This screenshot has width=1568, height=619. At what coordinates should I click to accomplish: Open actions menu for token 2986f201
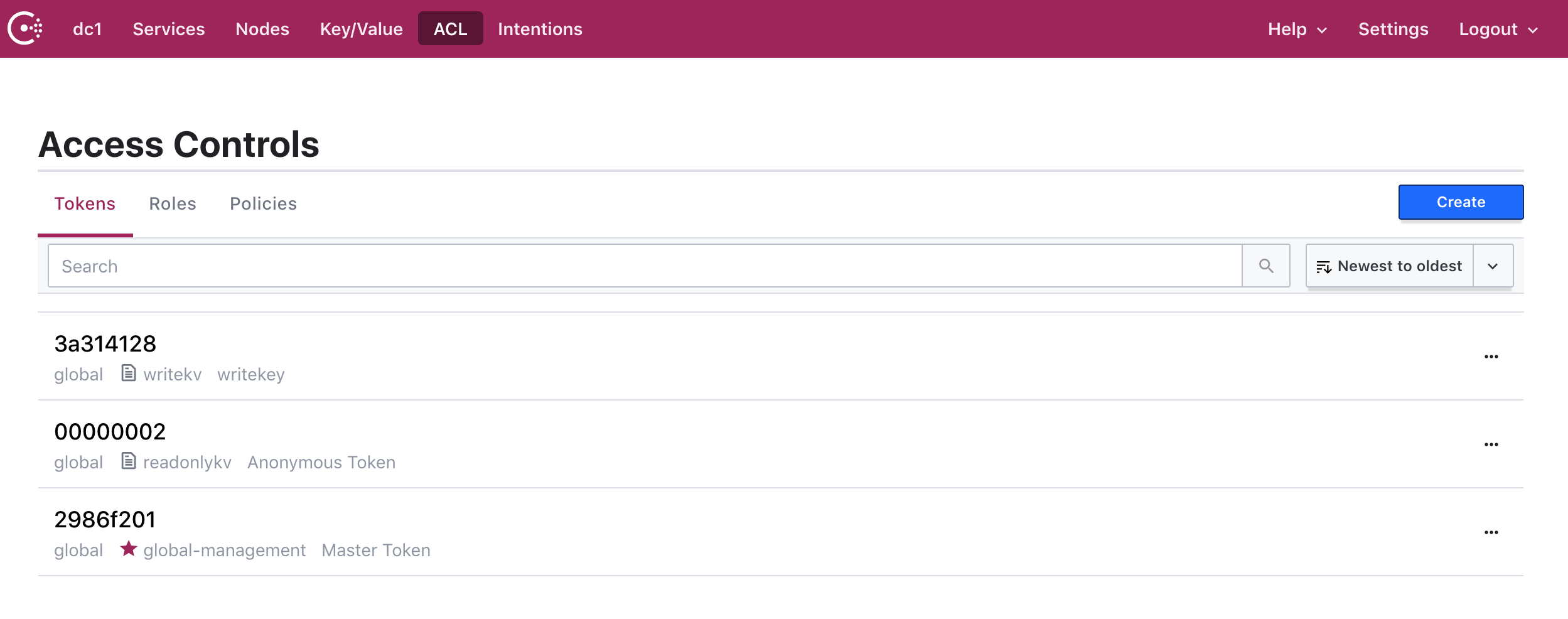pyautogui.click(x=1491, y=532)
